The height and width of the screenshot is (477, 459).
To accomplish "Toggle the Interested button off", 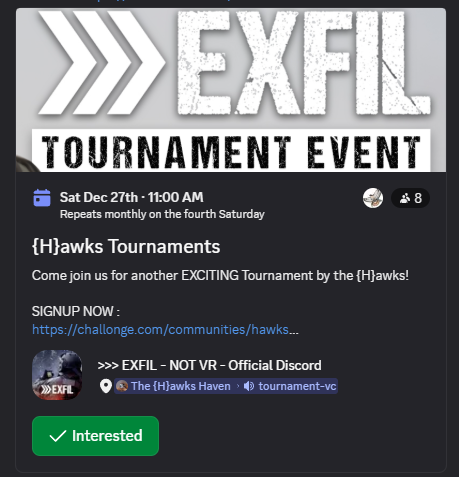I will (x=95, y=436).
